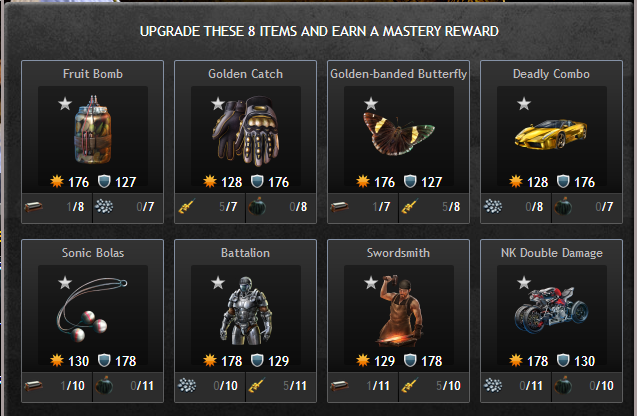Screen dimensions: 637x416
Task: Open the Swordsmith item image
Action: point(400,311)
